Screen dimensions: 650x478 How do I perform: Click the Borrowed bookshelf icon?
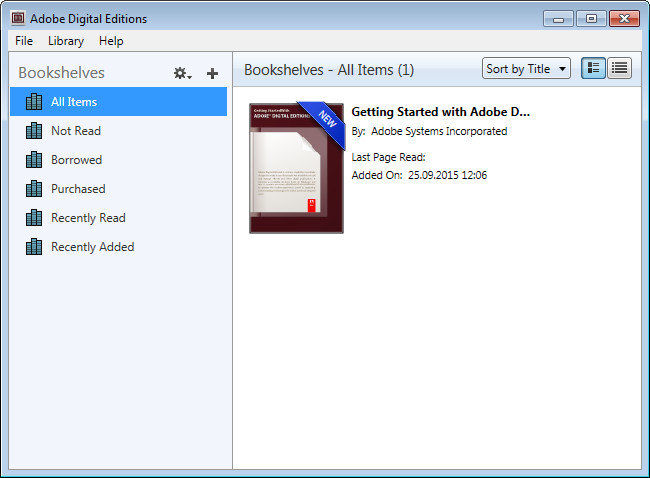click(x=34, y=160)
